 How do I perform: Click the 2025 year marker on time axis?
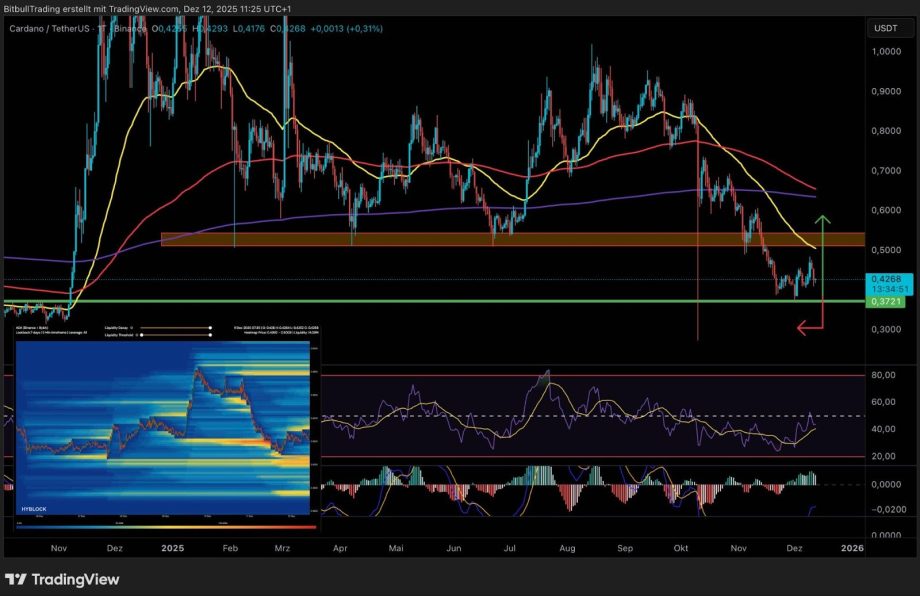click(x=174, y=548)
